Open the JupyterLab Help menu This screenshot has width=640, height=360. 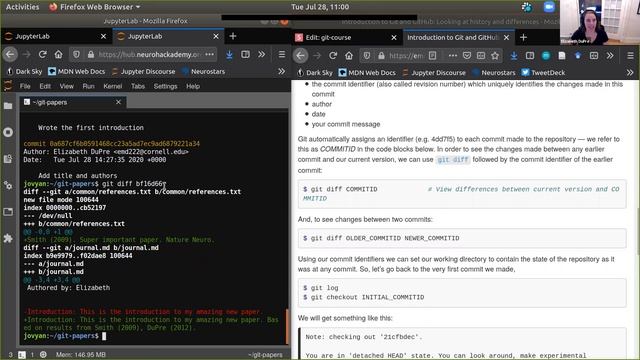pos(193,86)
